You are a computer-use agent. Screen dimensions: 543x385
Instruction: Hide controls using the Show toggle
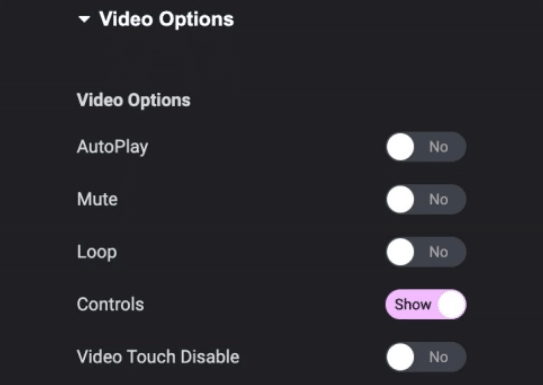point(426,304)
